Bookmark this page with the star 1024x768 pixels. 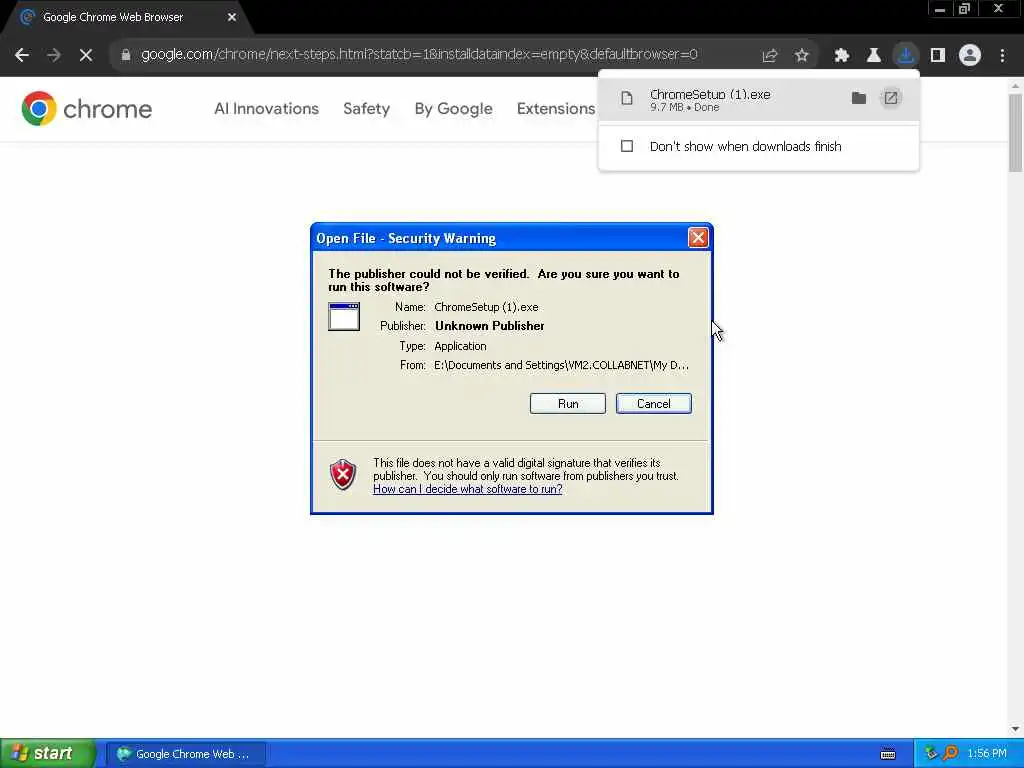click(x=802, y=56)
